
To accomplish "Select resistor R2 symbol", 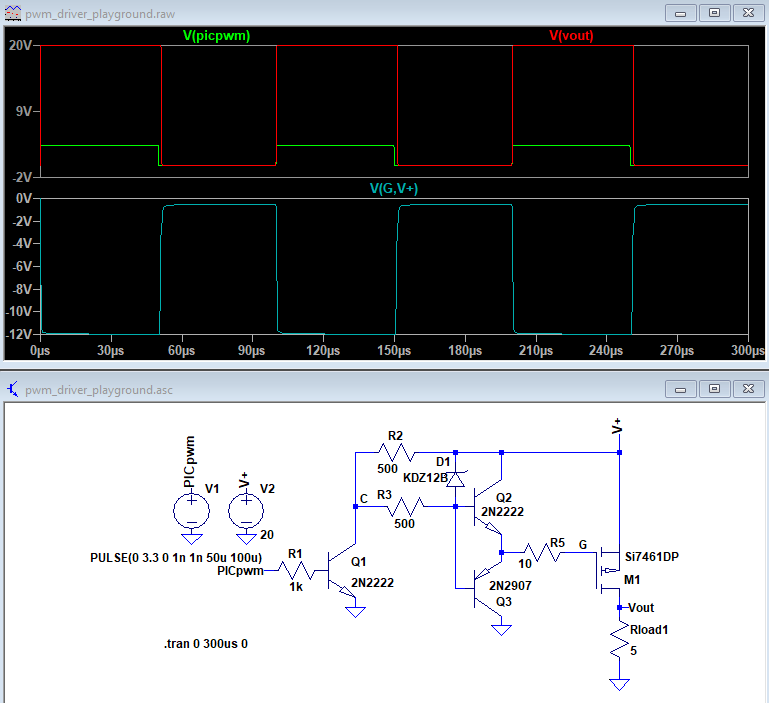I will 396,452.
